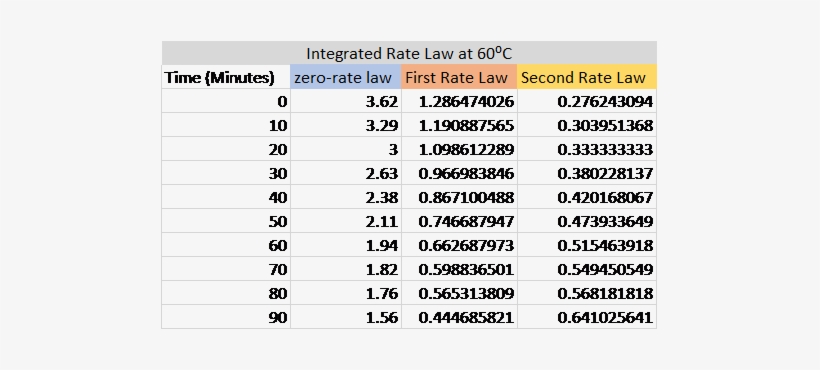Click first rate law value 0.746687947

click(459, 222)
